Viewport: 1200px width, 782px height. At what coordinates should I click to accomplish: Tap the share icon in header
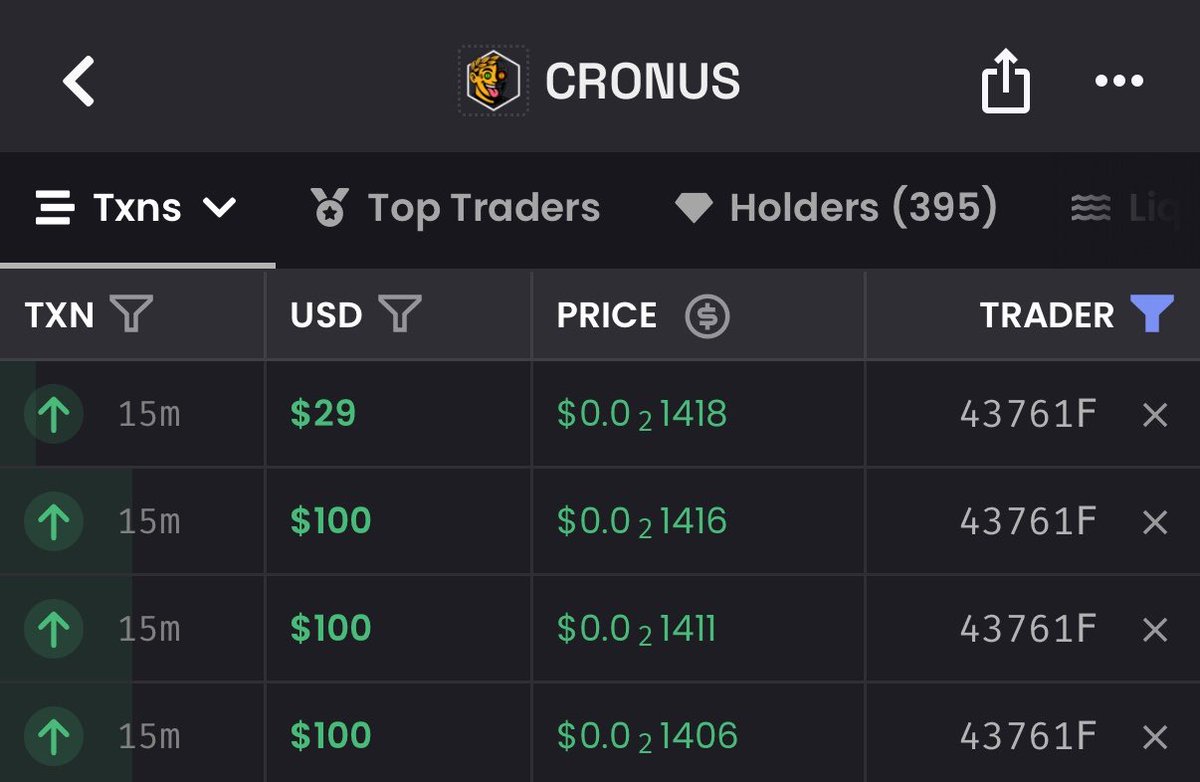coord(1005,81)
